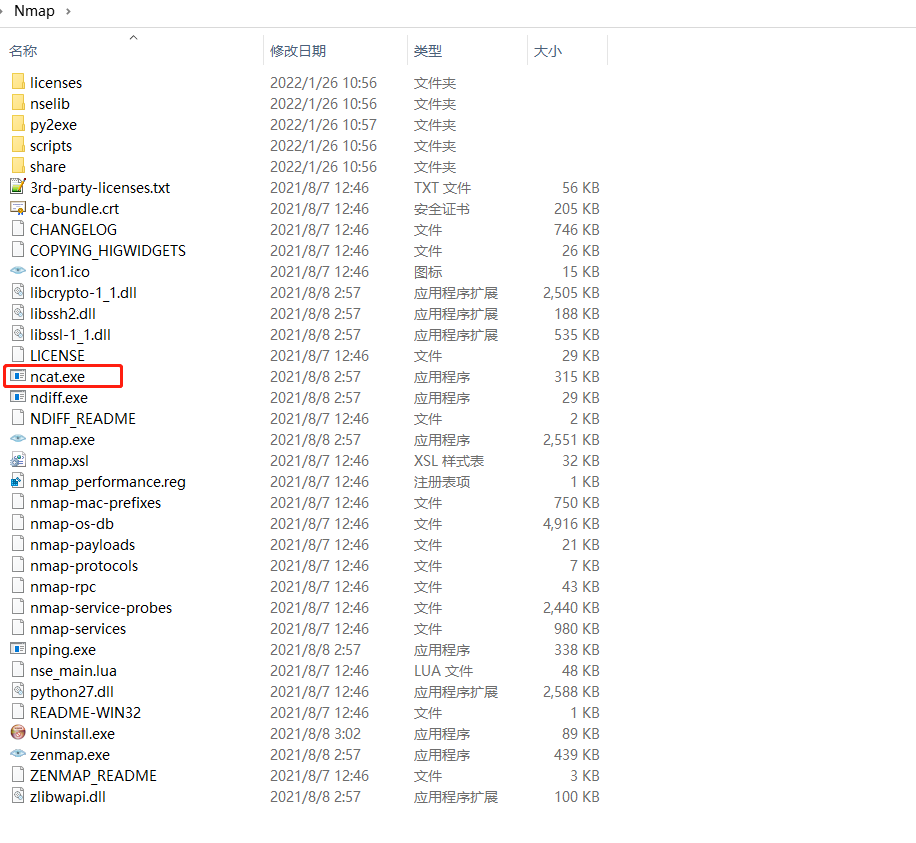This screenshot has width=916, height=843.
Task: Select the nmap-rpc file name
Action: tap(63, 587)
